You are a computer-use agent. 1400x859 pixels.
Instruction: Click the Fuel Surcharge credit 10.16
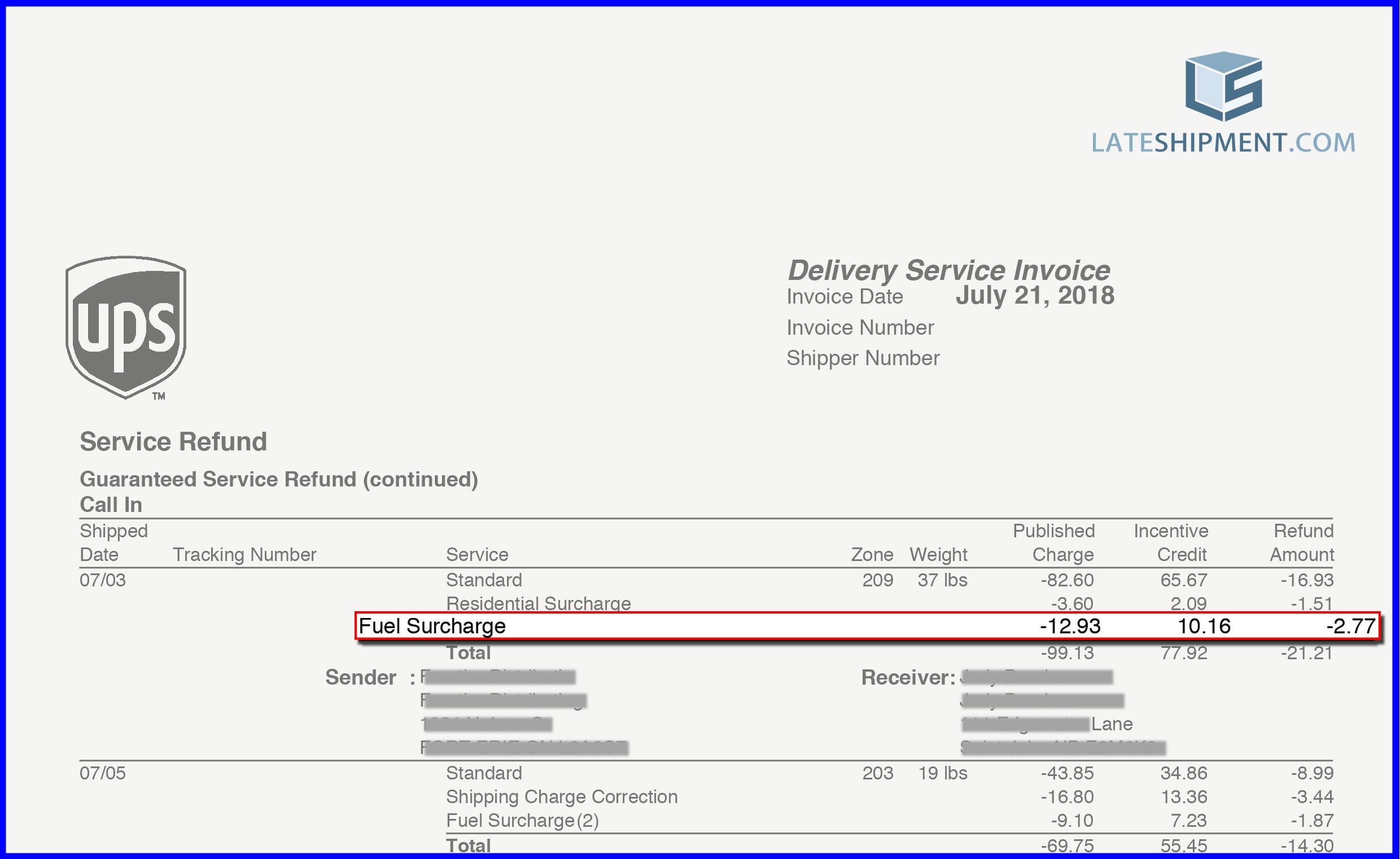click(x=1204, y=626)
